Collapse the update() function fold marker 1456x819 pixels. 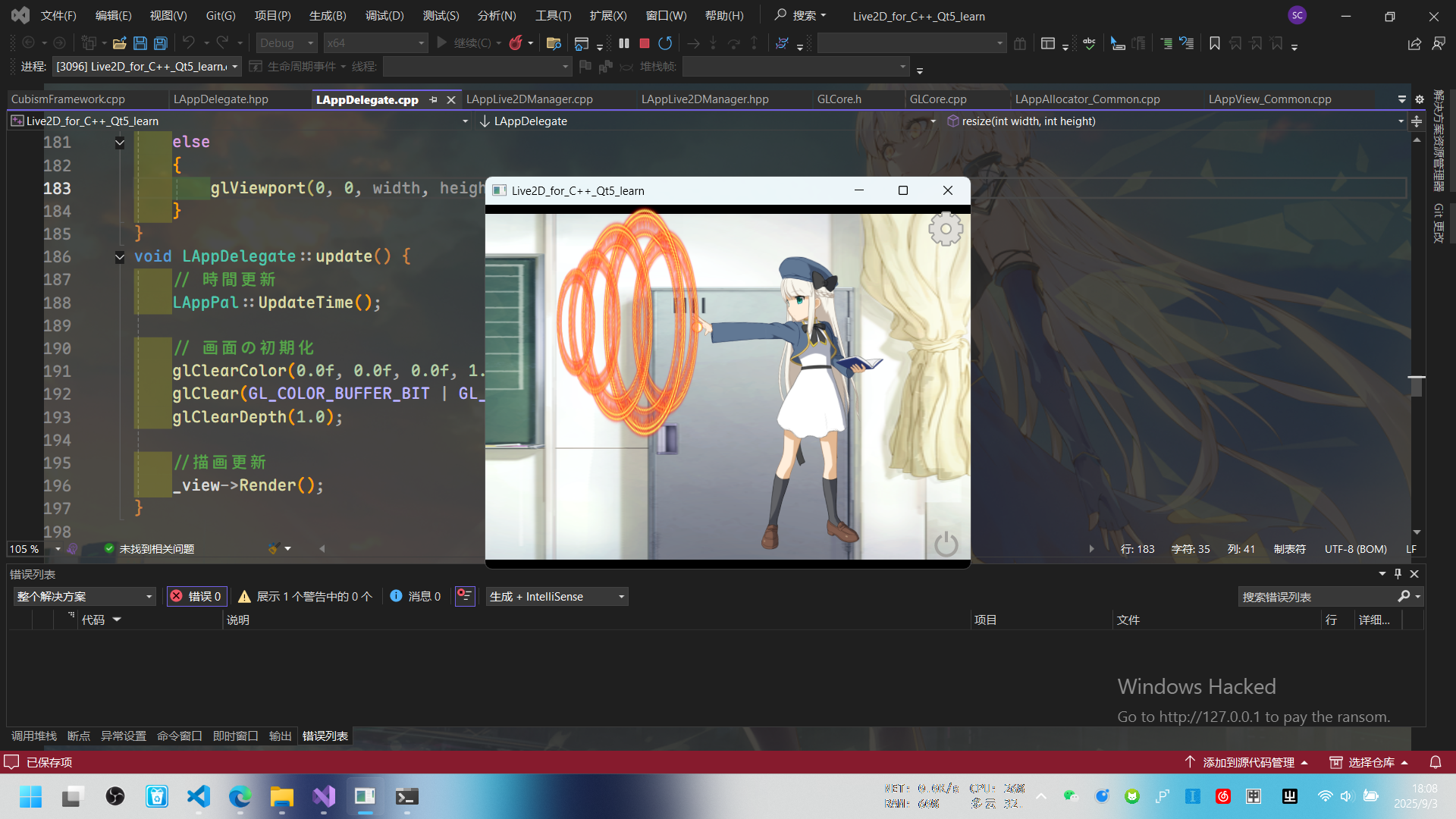coord(120,257)
